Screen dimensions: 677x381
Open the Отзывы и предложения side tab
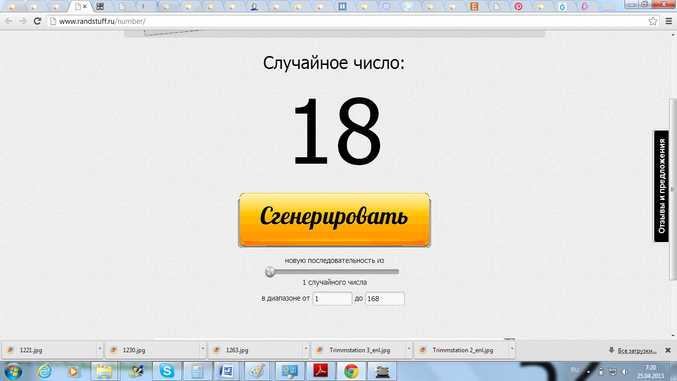pos(661,186)
